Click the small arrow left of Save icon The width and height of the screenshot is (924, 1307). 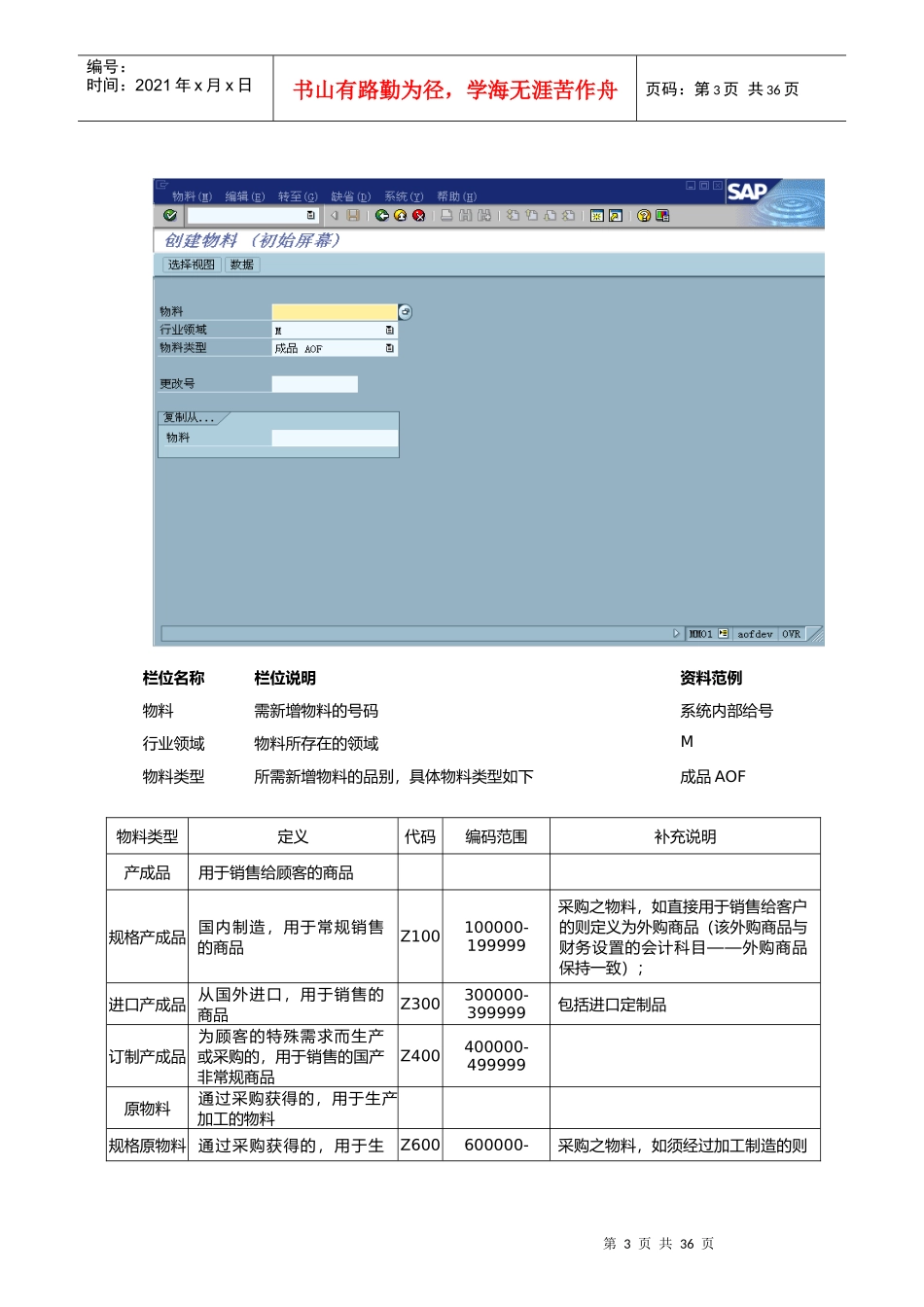[334, 215]
